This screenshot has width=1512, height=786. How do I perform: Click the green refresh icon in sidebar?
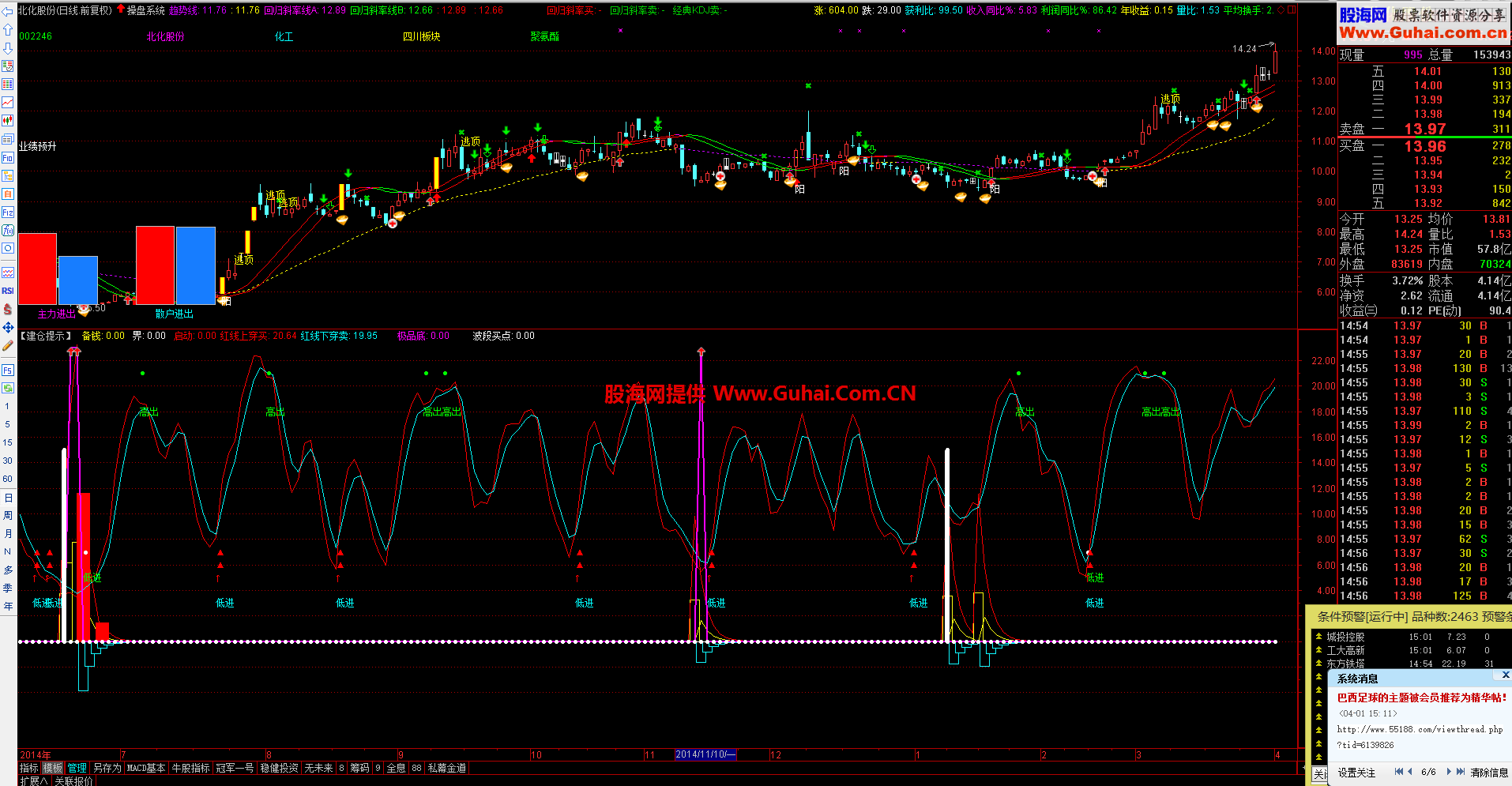[8, 388]
